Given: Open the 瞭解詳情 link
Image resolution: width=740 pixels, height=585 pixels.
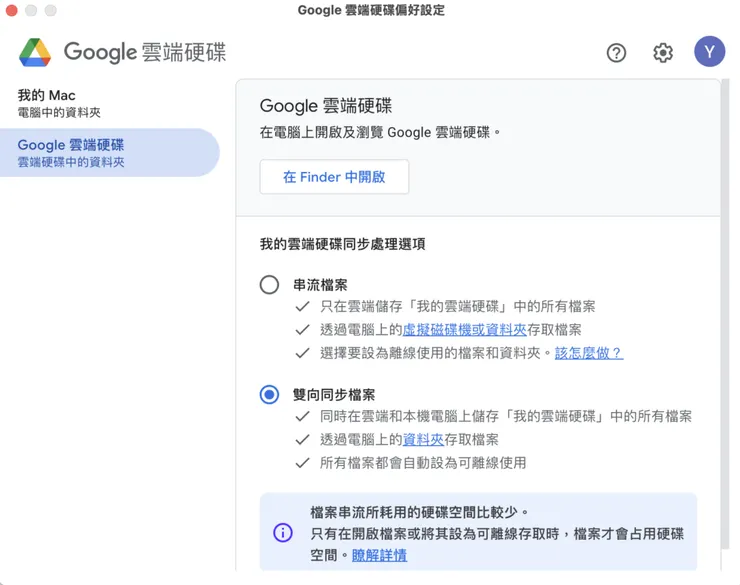Looking at the screenshot, I should coord(379,555).
